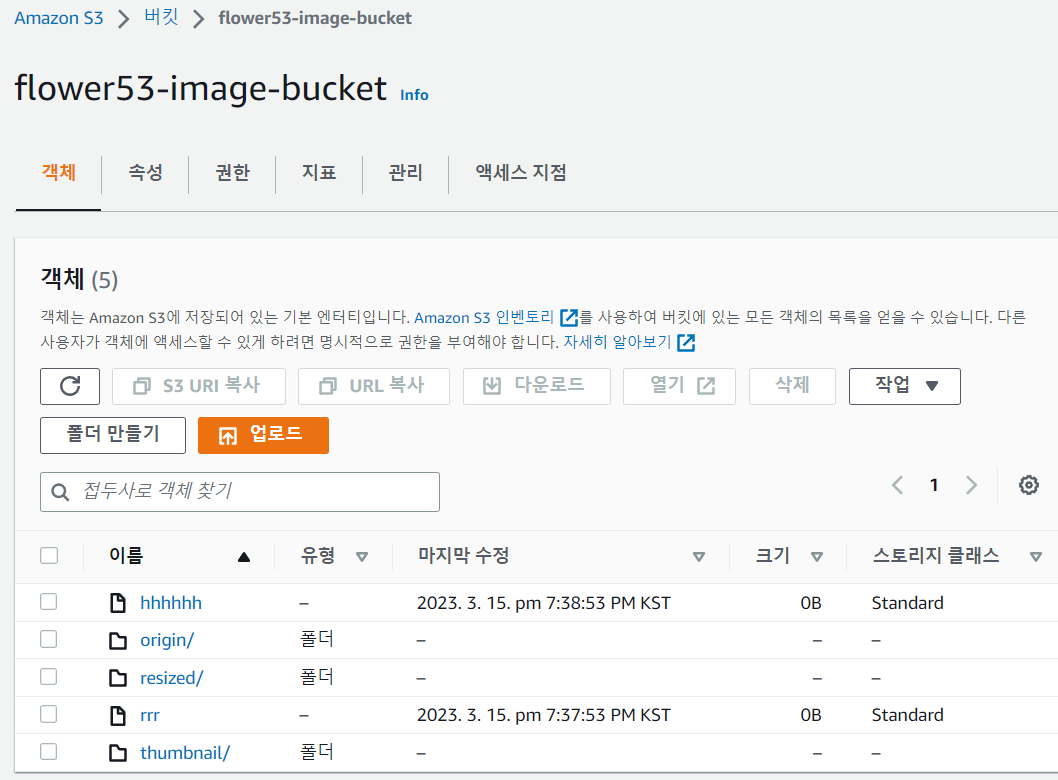Sort by 크기 column arrow
The width and height of the screenshot is (1058, 780).
816,557
